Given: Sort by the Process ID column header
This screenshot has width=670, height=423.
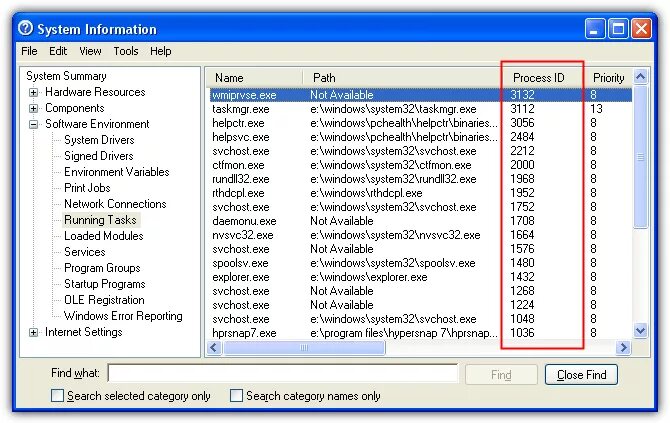Looking at the screenshot, I should point(543,78).
